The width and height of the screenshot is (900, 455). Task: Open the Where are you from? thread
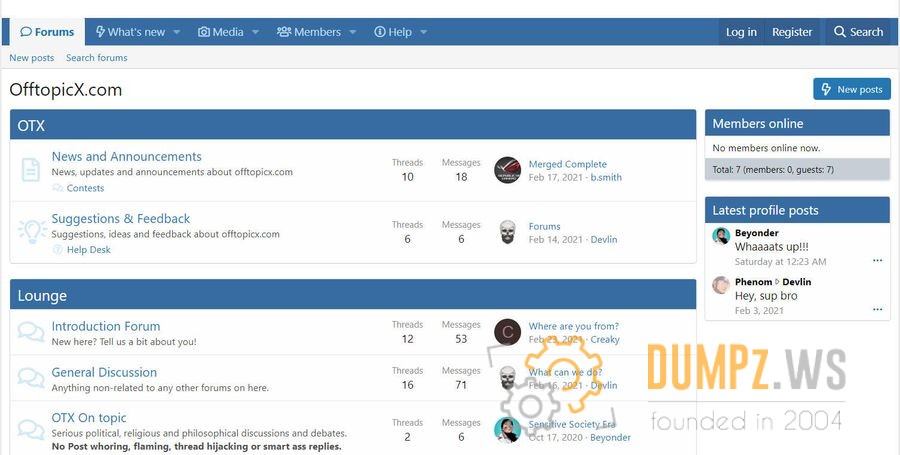coord(573,326)
